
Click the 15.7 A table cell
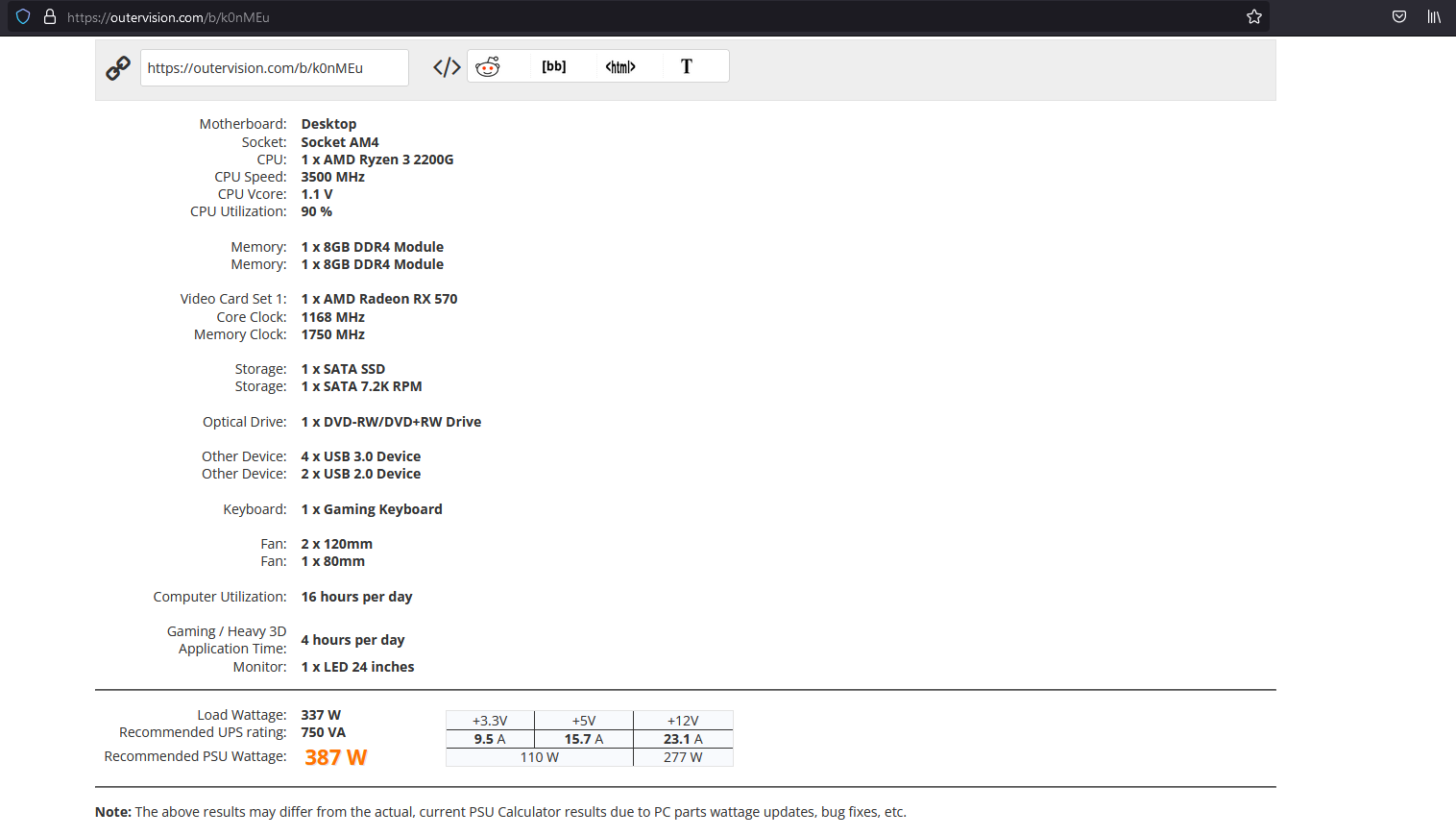click(x=584, y=739)
